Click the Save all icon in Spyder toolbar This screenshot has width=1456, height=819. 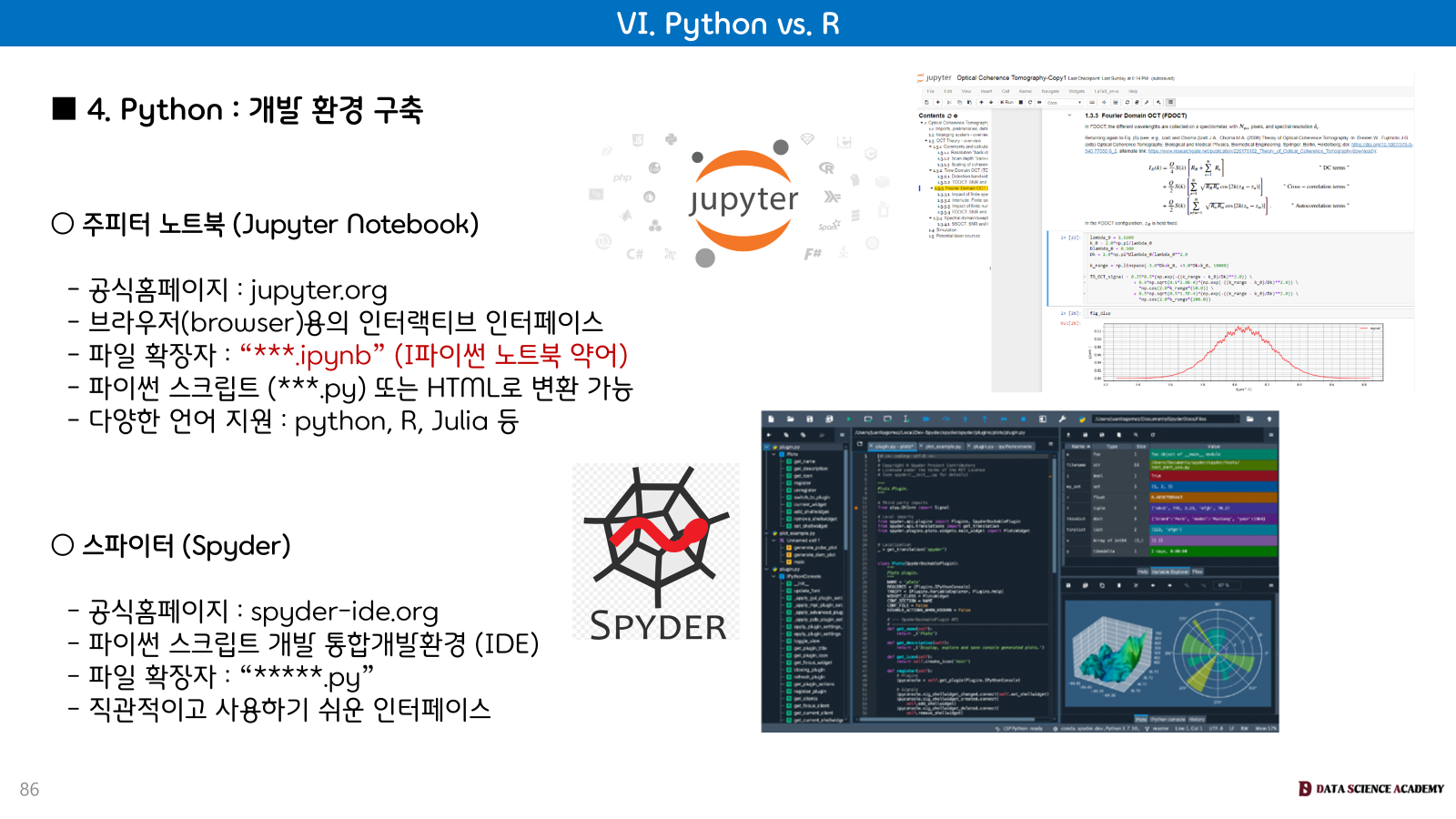[829, 419]
